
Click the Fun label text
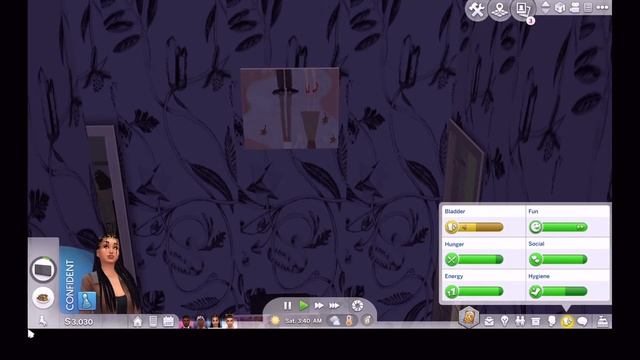click(533, 211)
